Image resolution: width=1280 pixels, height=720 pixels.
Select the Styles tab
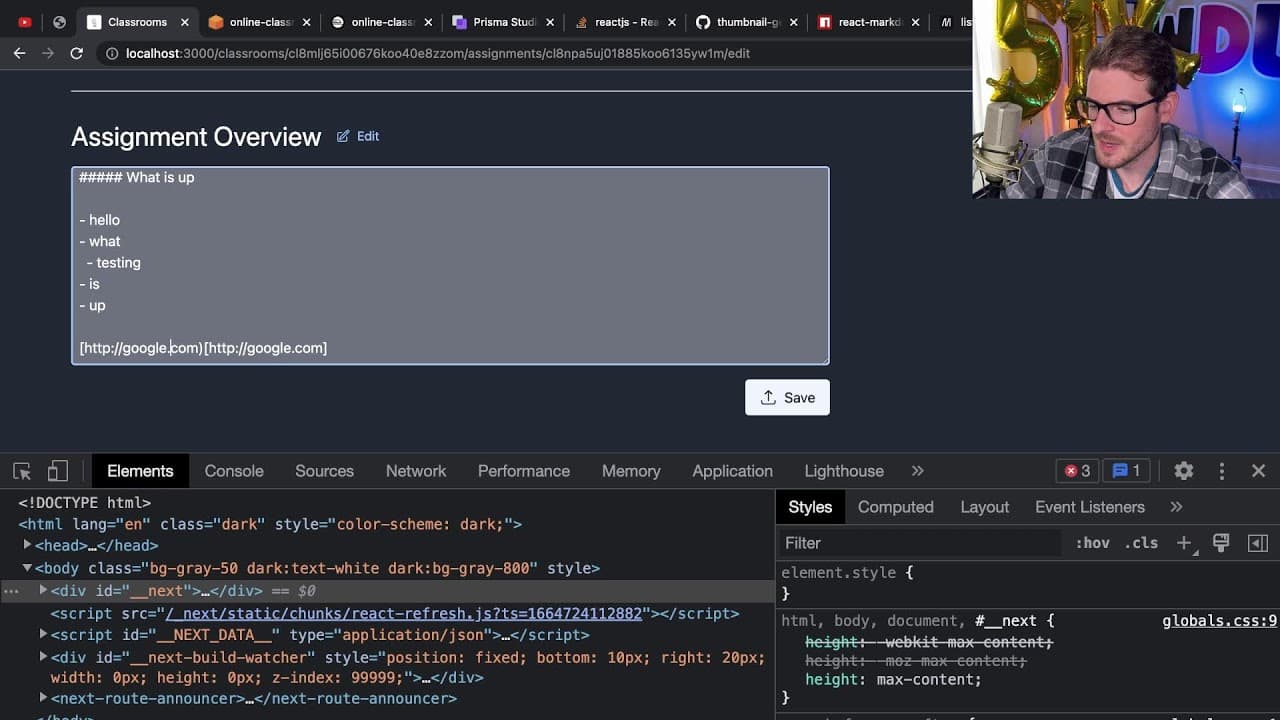810,507
